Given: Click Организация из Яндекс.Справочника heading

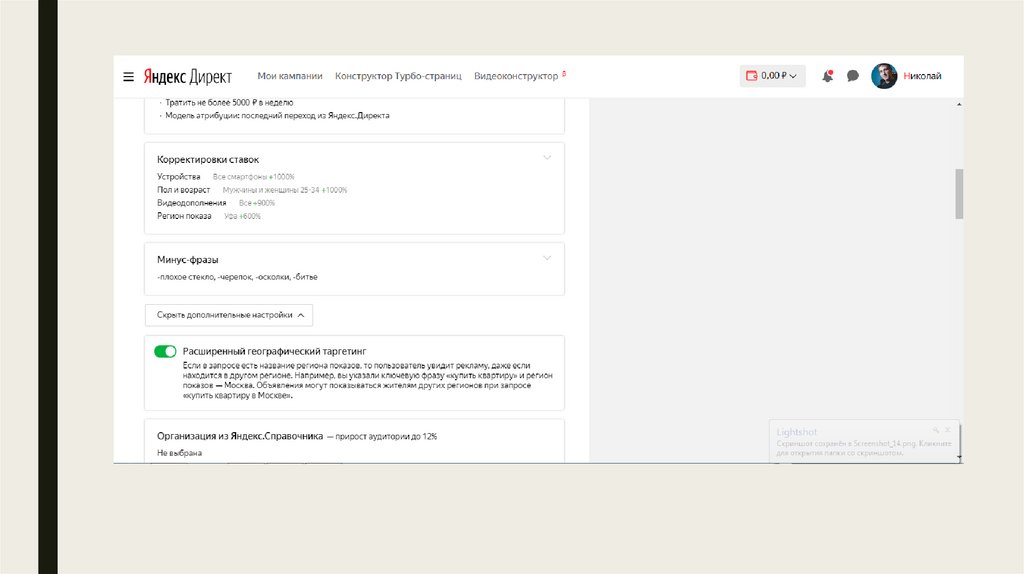Looking at the screenshot, I should (x=240, y=436).
